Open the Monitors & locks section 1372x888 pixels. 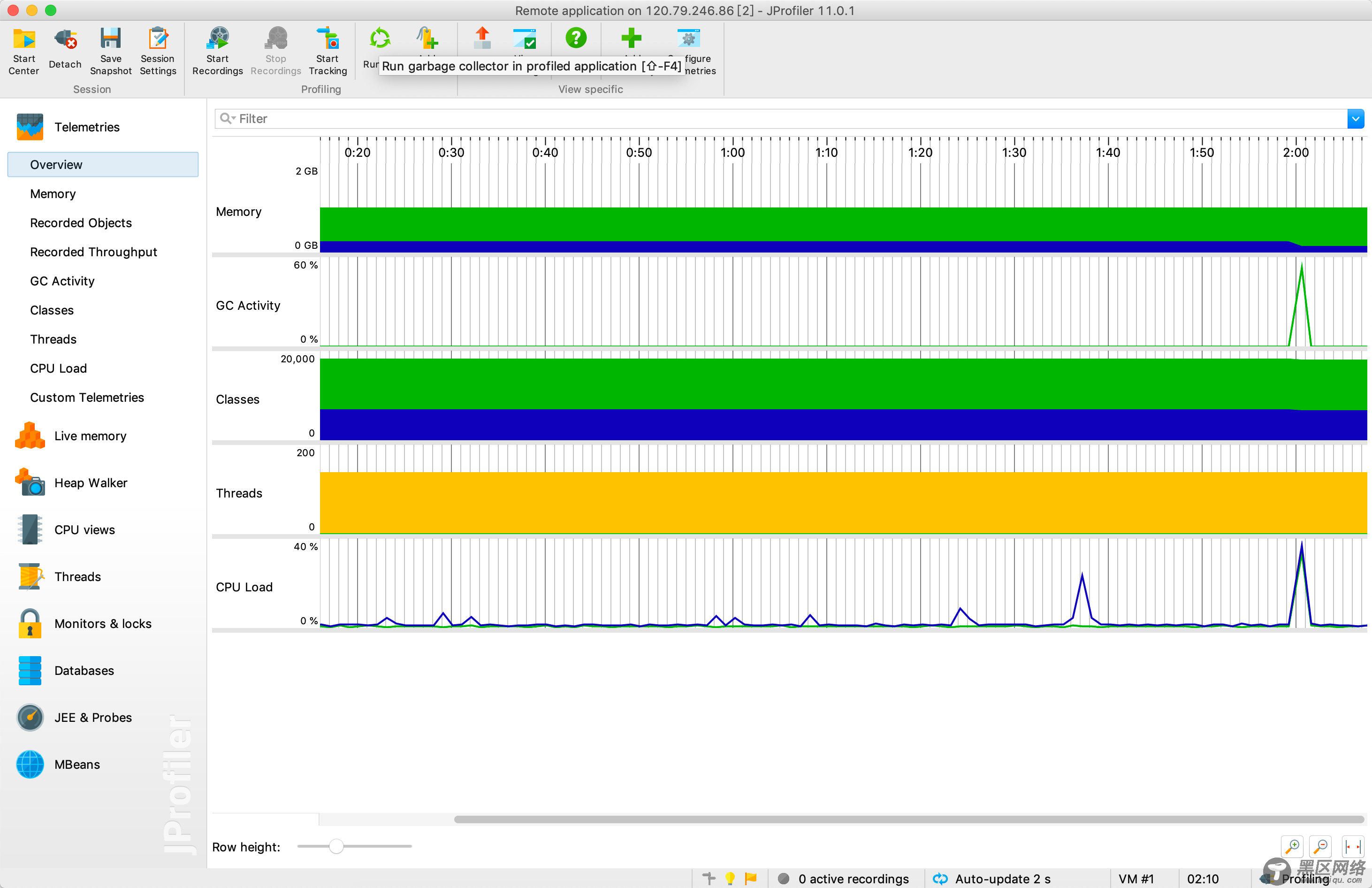pyautogui.click(x=85, y=623)
